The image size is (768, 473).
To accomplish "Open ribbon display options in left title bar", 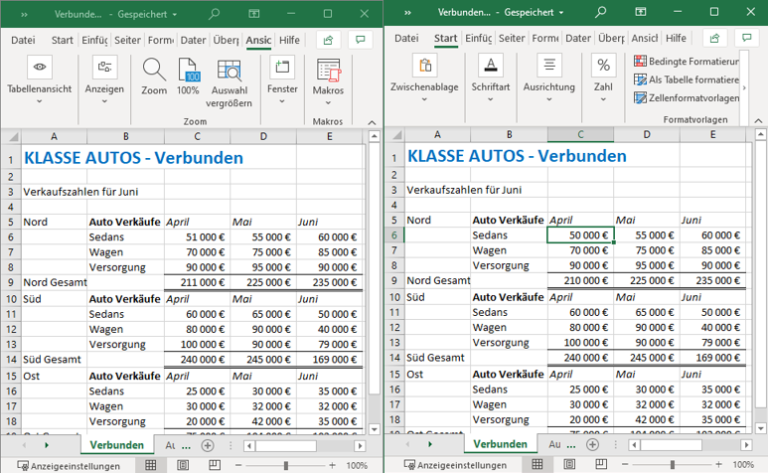I will click(254, 14).
